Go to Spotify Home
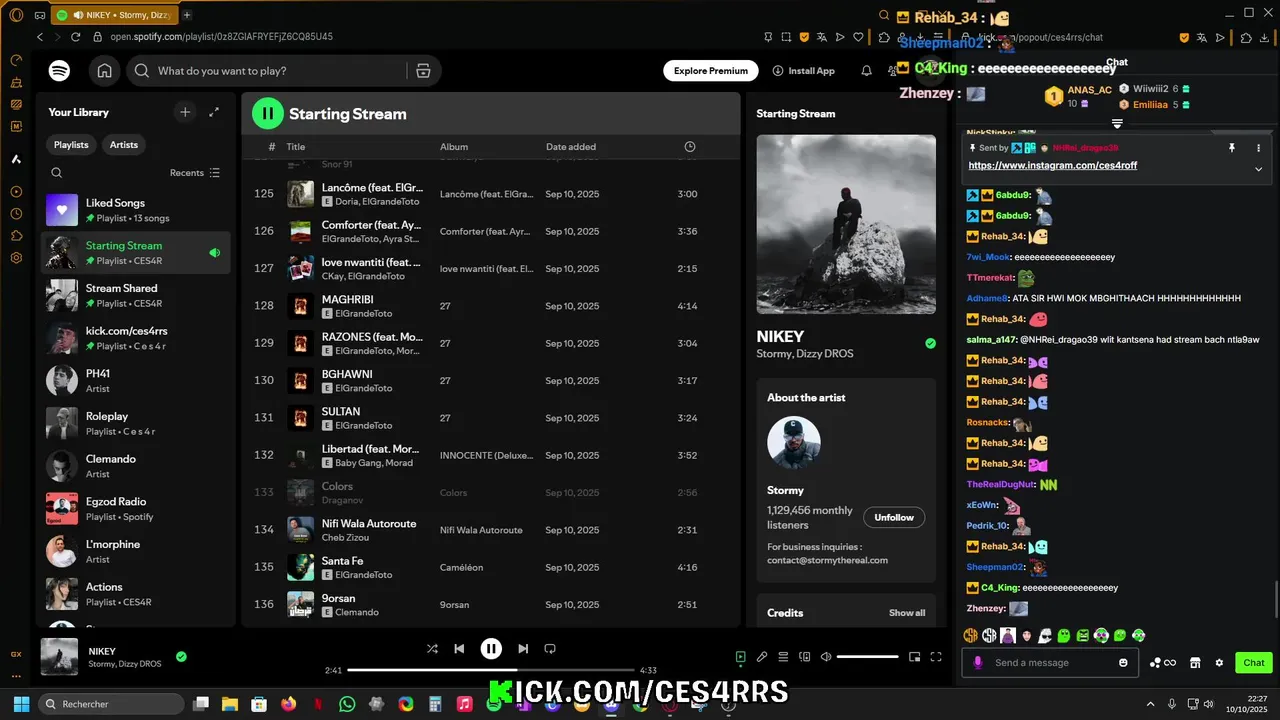 [x=104, y=71]
